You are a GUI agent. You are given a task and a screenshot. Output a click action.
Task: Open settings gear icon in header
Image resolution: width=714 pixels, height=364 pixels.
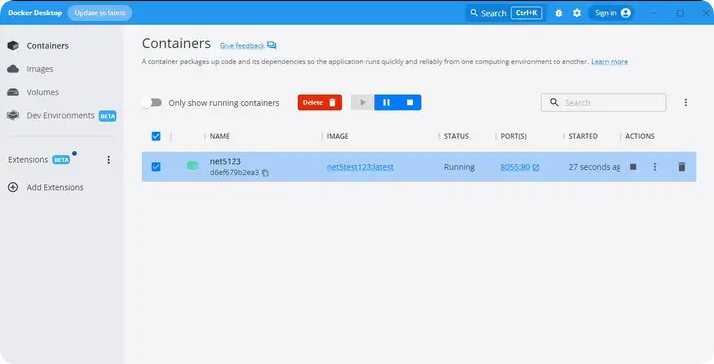pyautogui.click(x=577, y=13)
